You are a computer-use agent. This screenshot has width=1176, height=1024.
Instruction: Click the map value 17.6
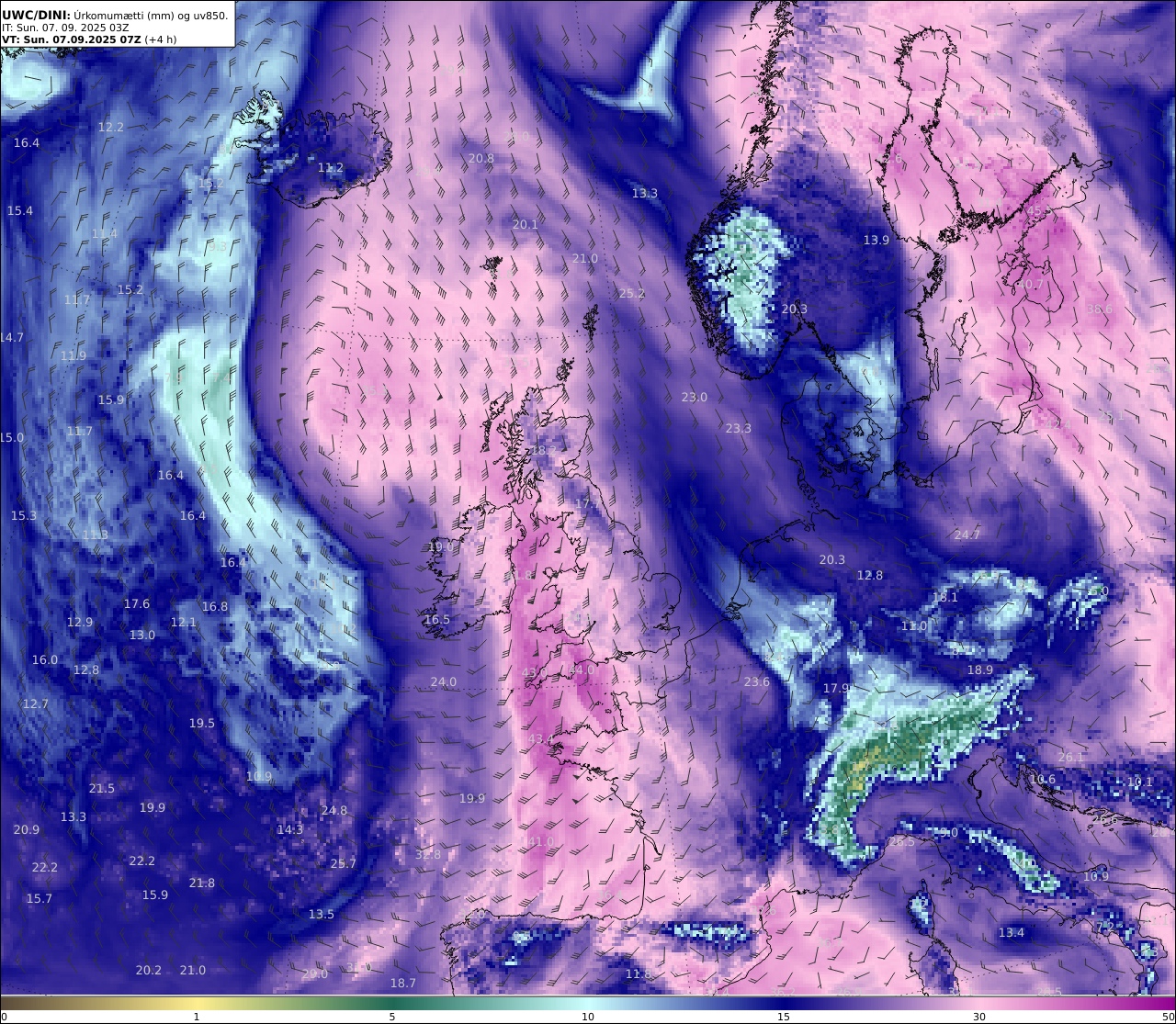[137, 604]
